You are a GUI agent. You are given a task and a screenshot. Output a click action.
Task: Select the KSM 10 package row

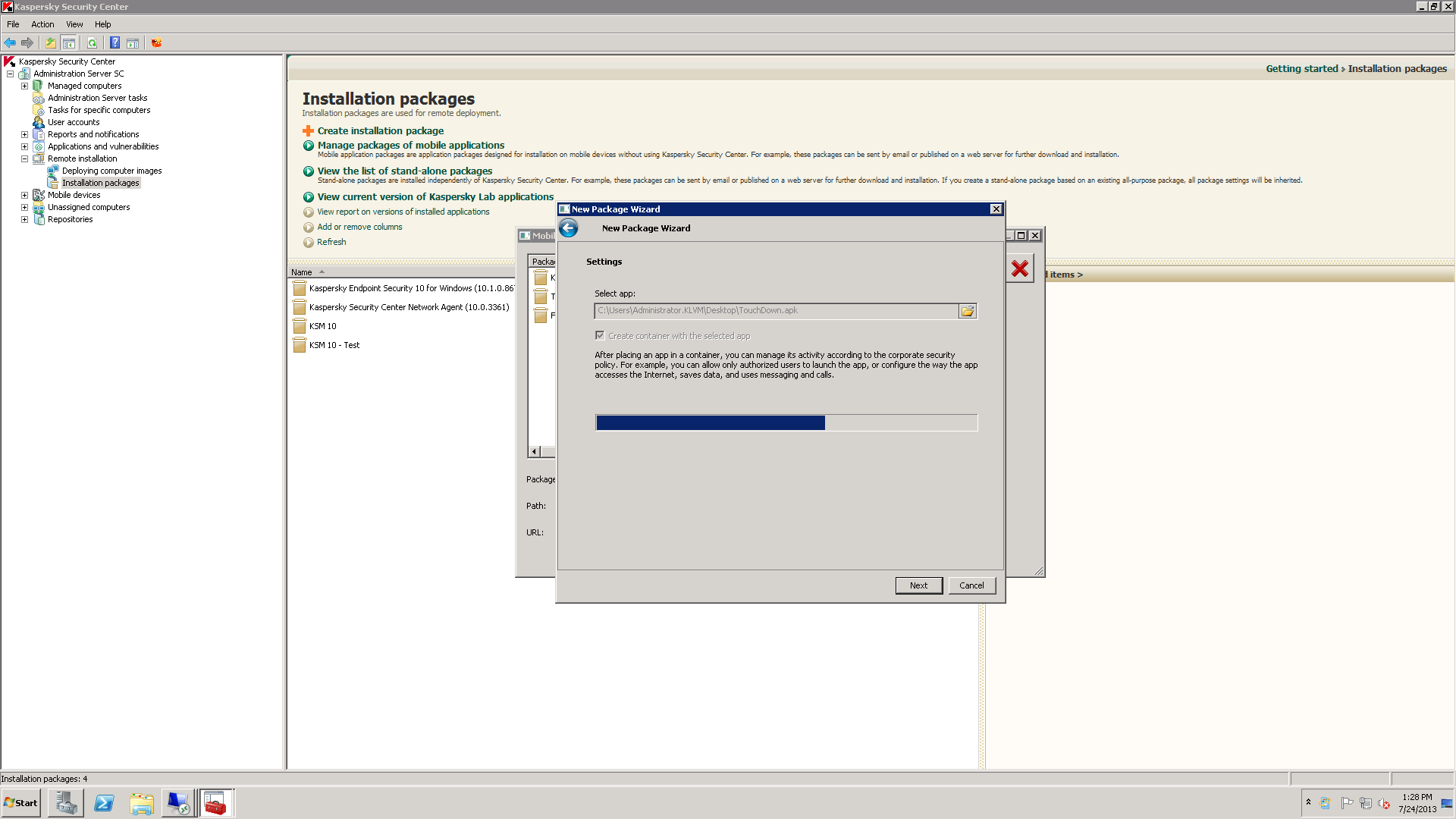pos(323,326)
